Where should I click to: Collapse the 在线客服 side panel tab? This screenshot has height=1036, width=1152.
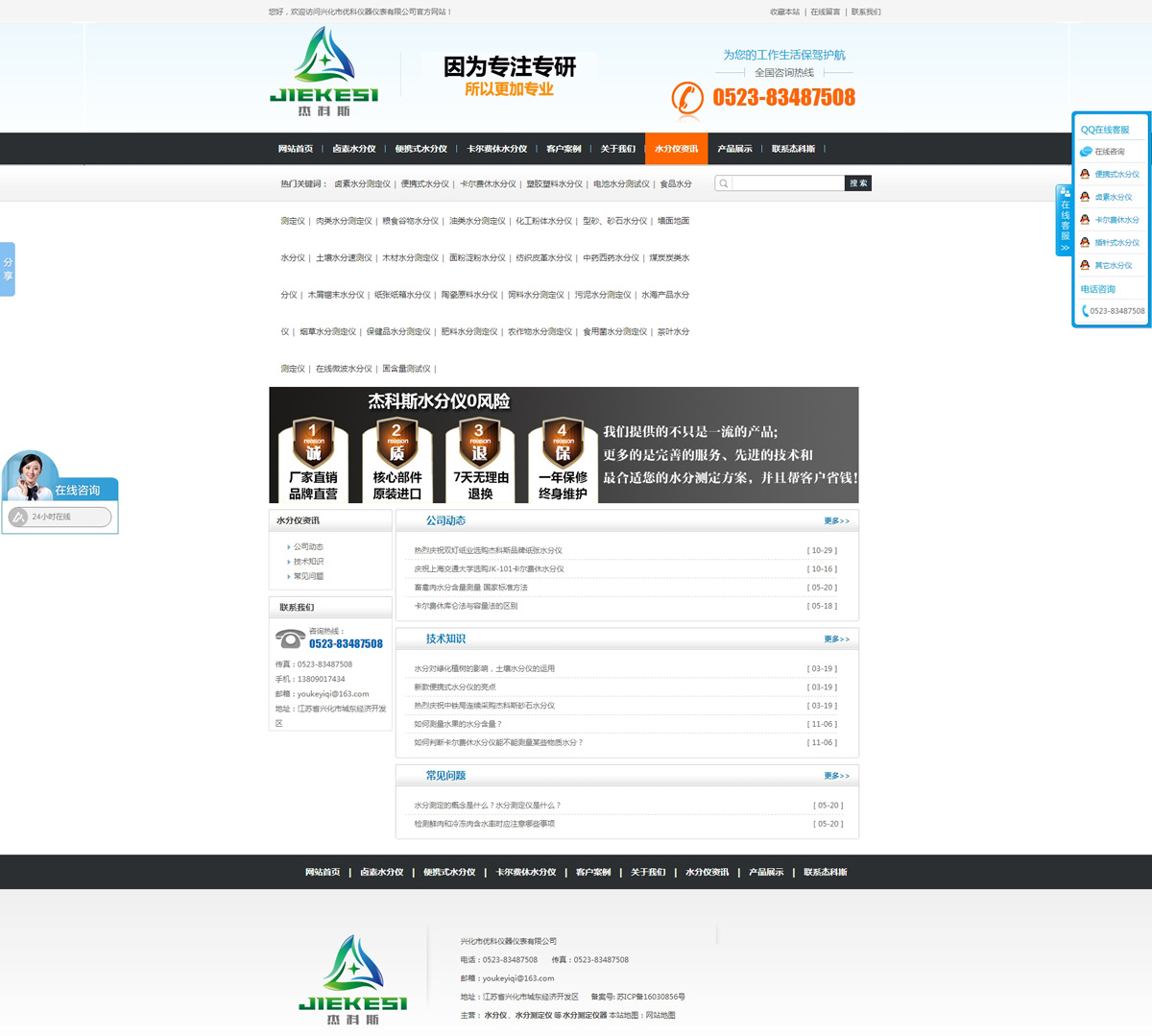(1064, 221)
